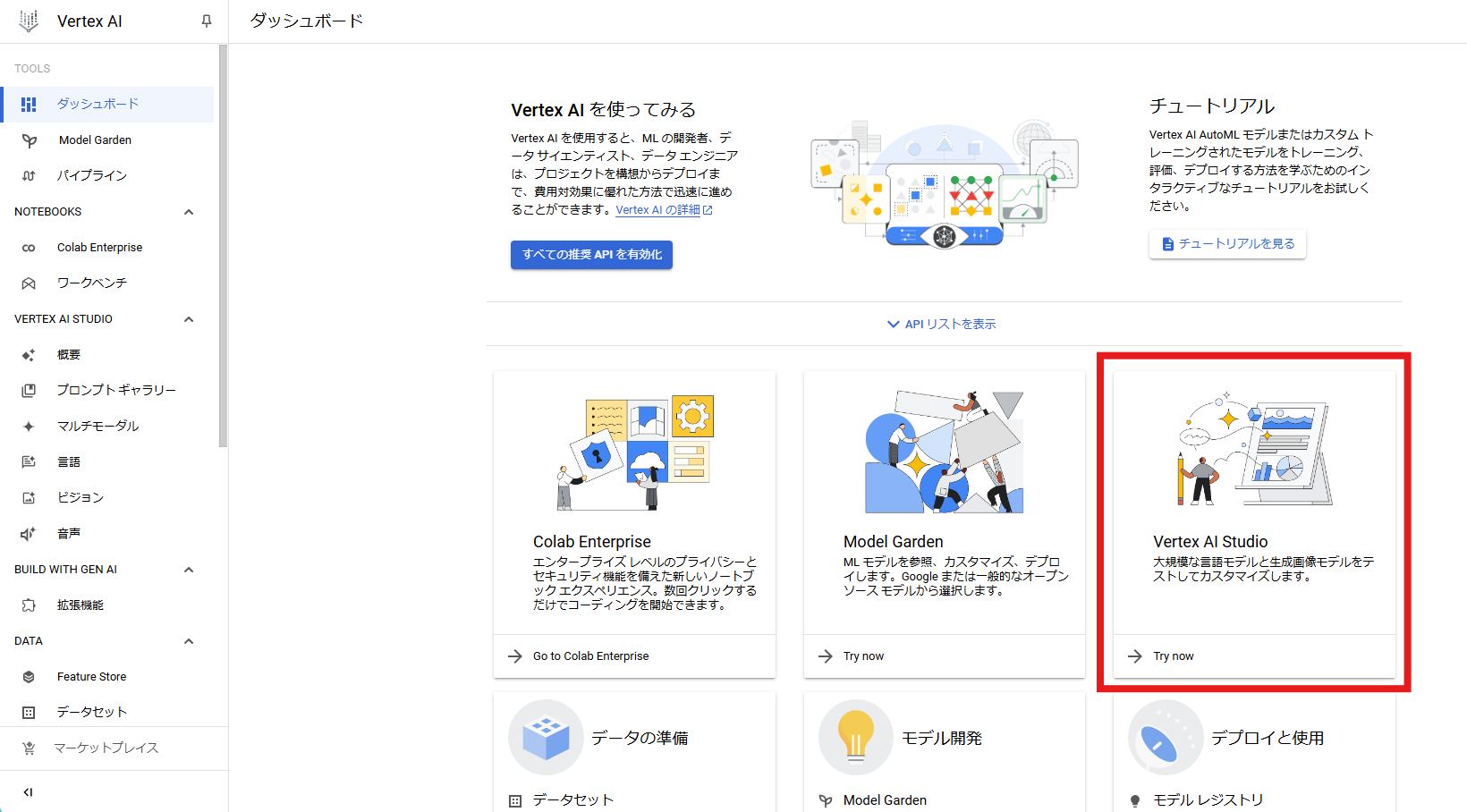This screenshot has height=812, width=1467.
Task: Click the Colab Enterprise card illustration
Action: pyautogui.click(x=635, y=453)
